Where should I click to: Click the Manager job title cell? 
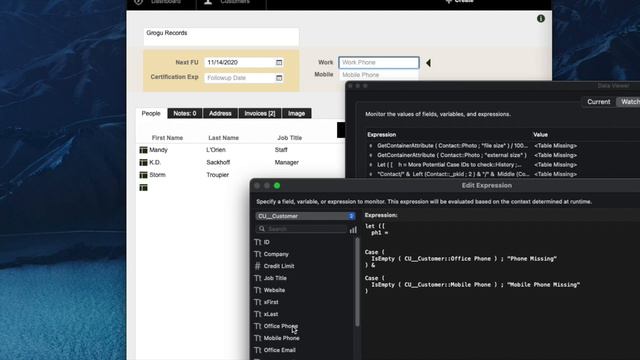click(x=287, y=162)
